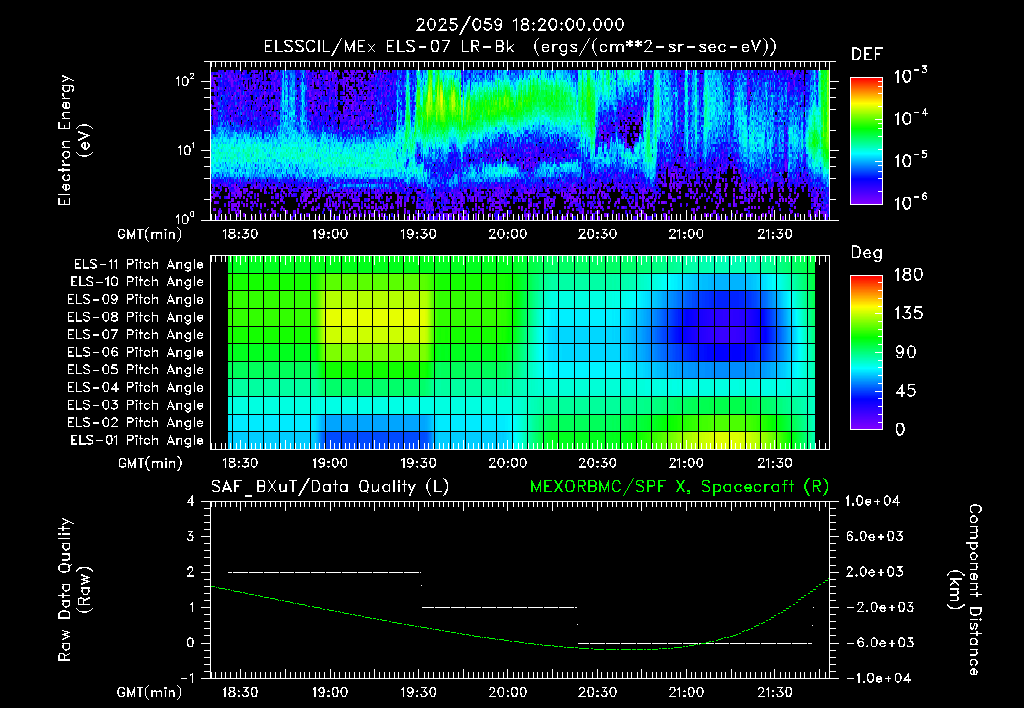This screenshot has height=708, width=1024.
Task: Click the 4 tick on Data Quality axis
Action: coord(191,501)
